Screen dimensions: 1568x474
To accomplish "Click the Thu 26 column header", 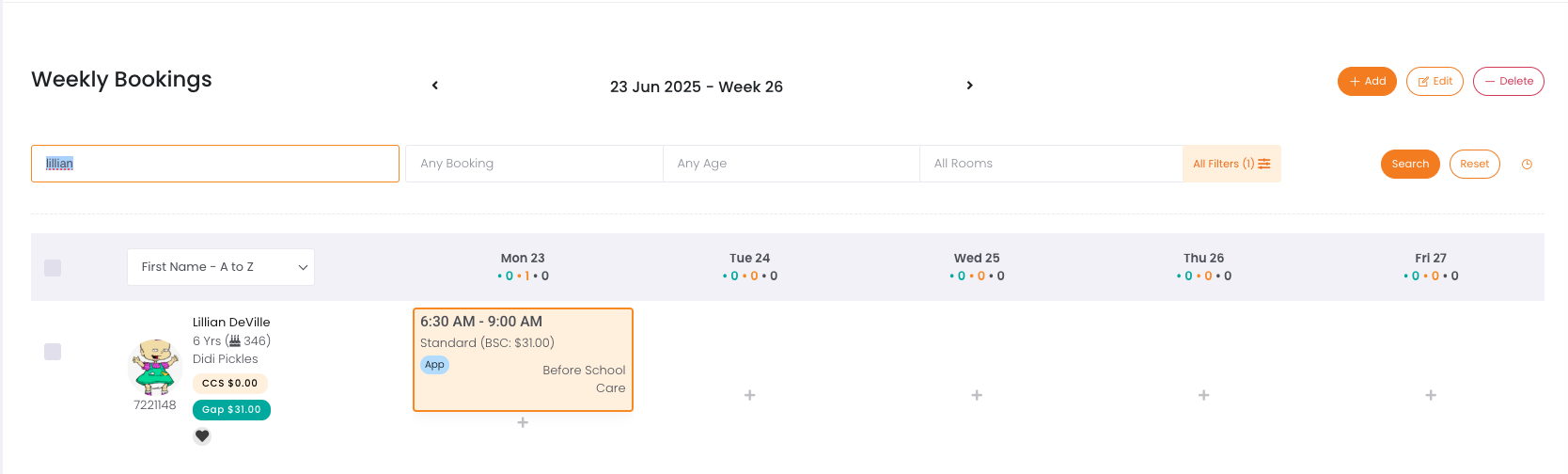I will (1203, 258).
